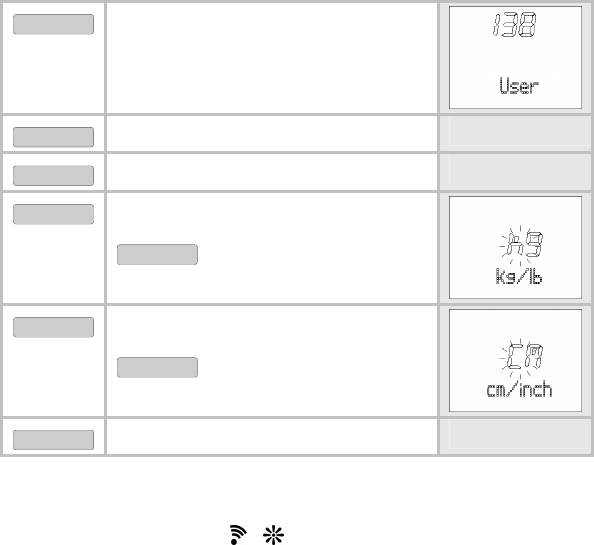This screenshot has width=594, height=545.
Task: Open the LCD thumbnail showing cm/inch
Action: click(x=515, y=361)
